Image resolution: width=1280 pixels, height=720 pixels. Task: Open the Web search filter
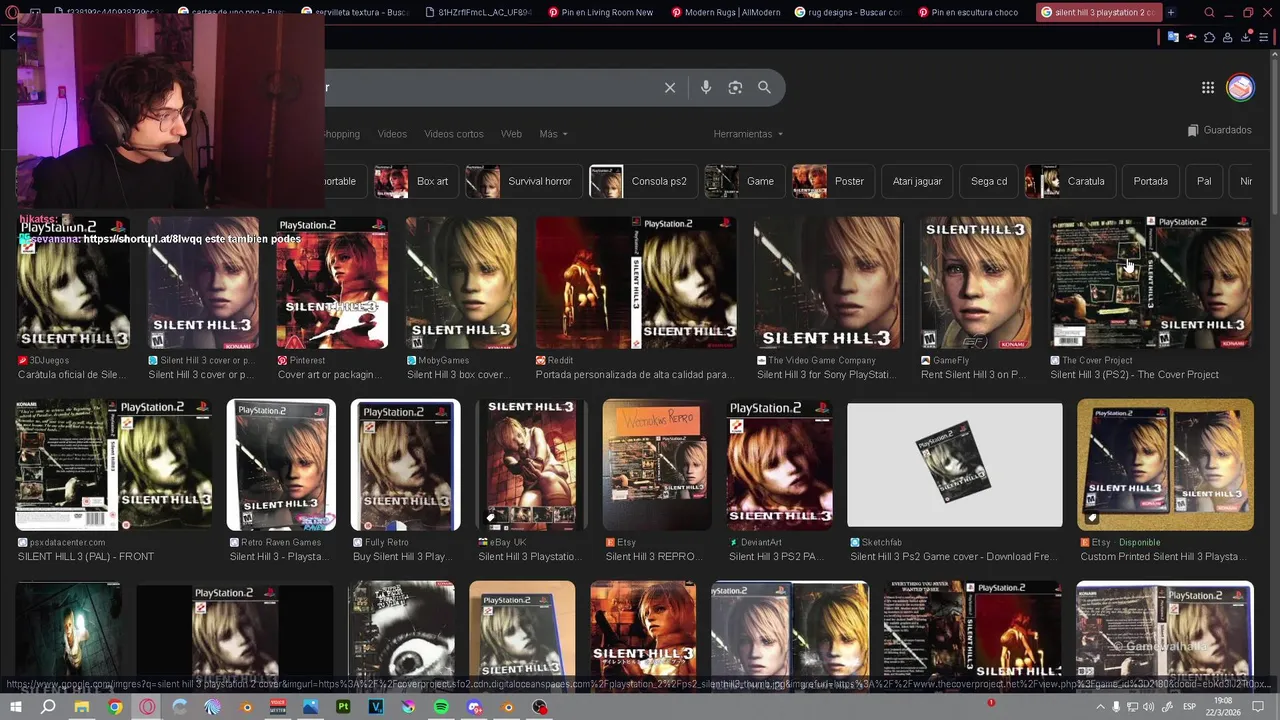(x=511, y=134)
